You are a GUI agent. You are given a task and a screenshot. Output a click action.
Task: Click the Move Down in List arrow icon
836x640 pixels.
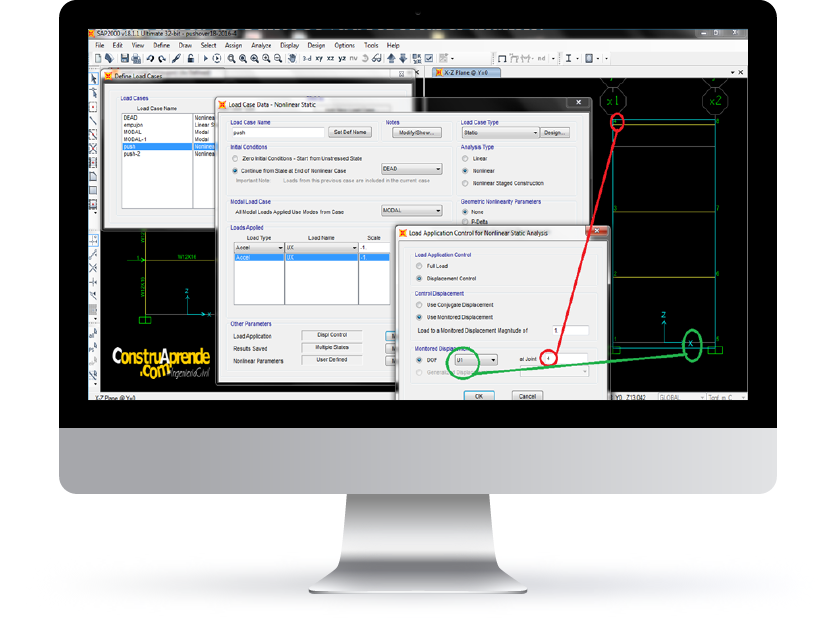(x=403, y=58)
